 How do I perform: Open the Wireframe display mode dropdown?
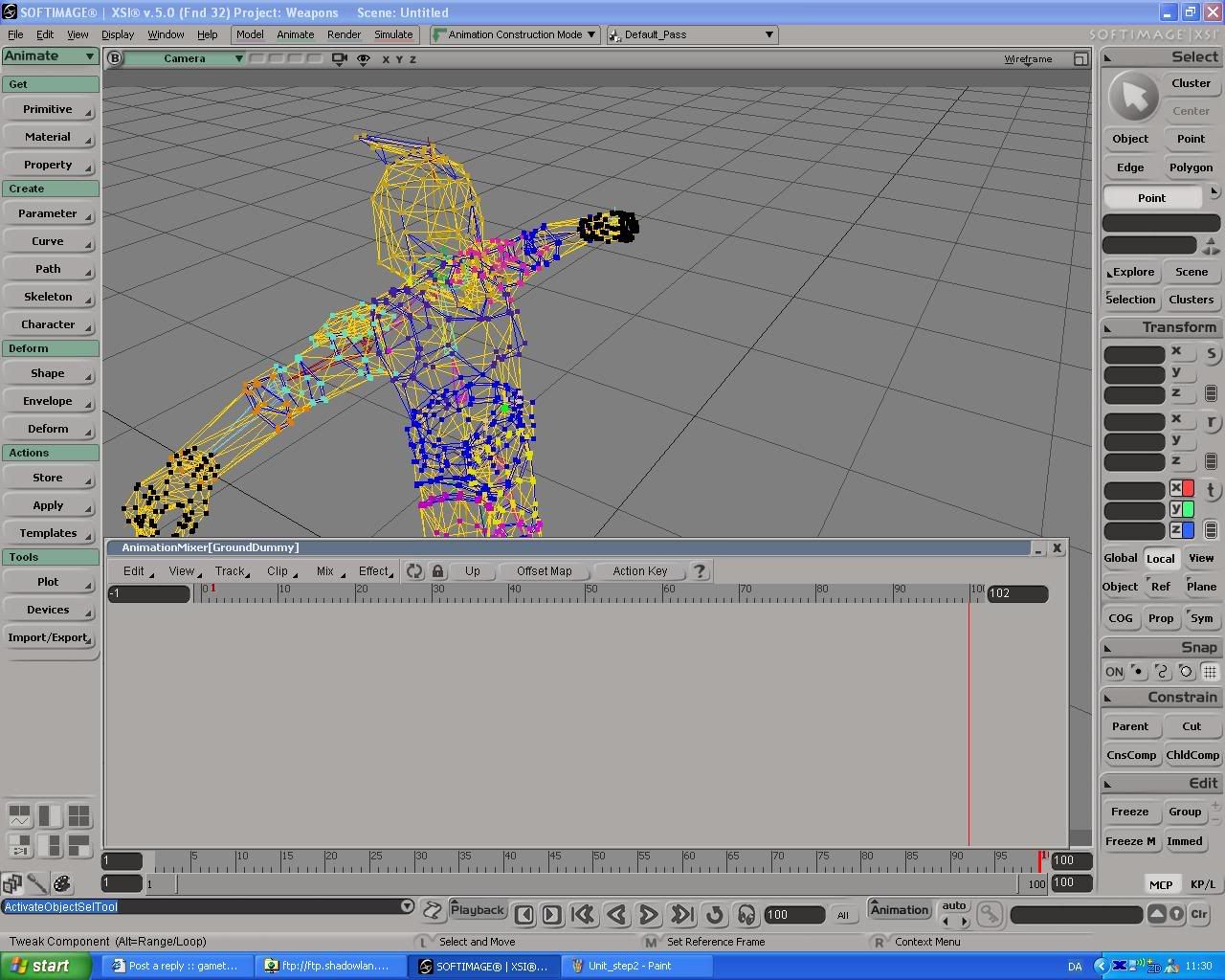1029,59
